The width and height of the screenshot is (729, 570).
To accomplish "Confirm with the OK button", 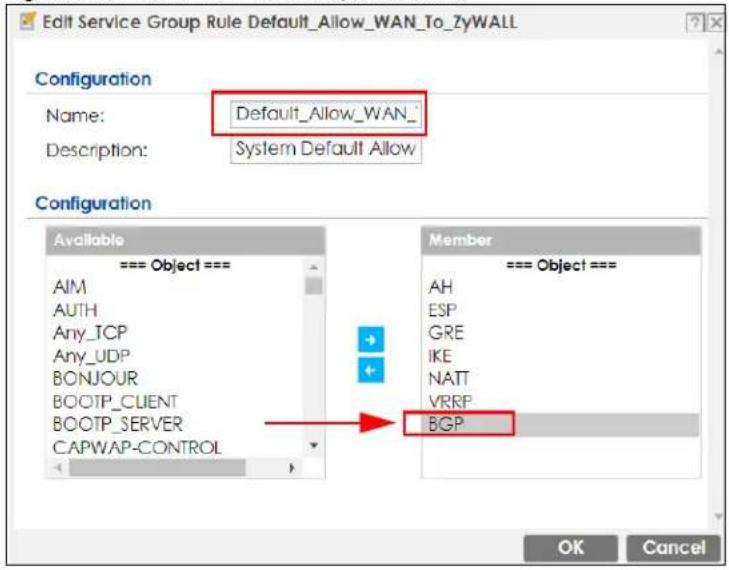I will pyautogui.click(x=570, y=548).
